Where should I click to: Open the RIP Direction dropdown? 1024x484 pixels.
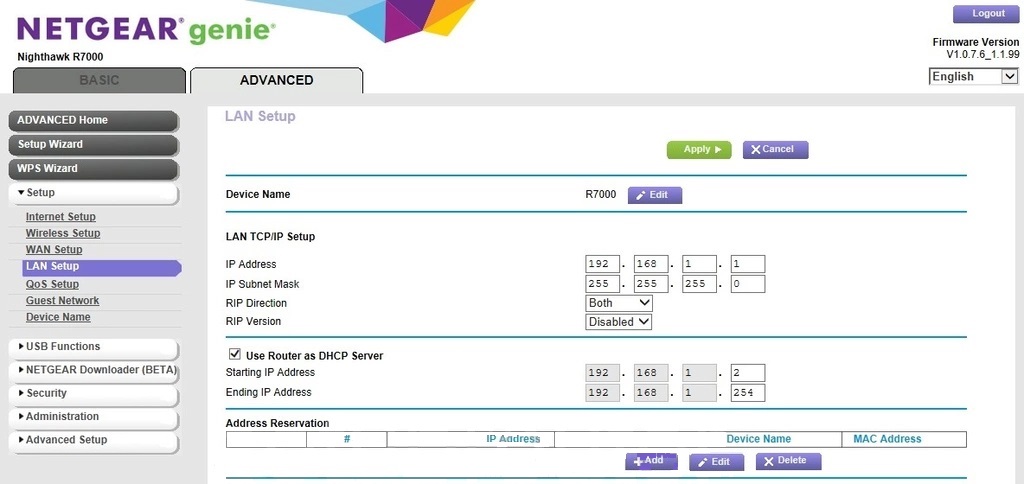[x=618, y=303]
